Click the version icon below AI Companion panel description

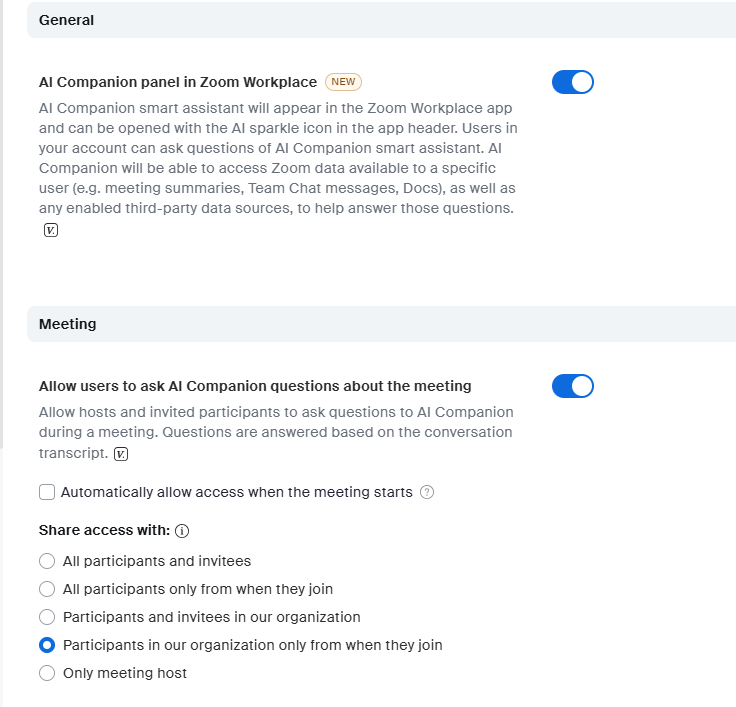pyautogui.click(x=51, y=230)
